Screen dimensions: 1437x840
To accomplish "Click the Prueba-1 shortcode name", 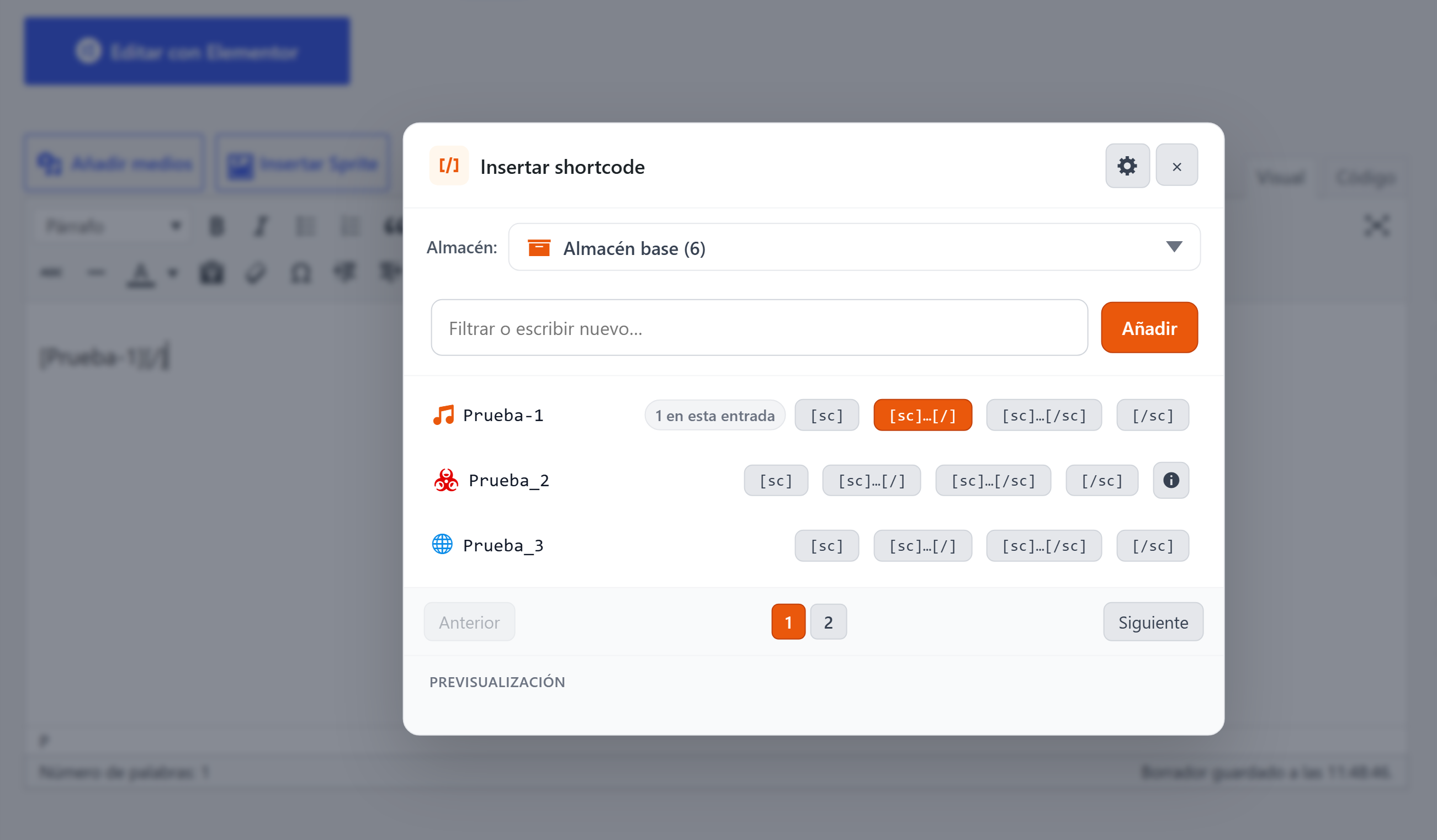I will pos(503,415).
